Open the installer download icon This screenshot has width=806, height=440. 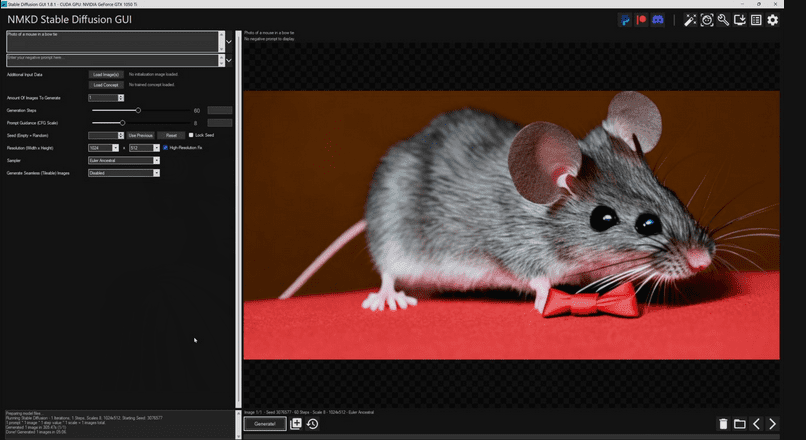coord(739,20)
